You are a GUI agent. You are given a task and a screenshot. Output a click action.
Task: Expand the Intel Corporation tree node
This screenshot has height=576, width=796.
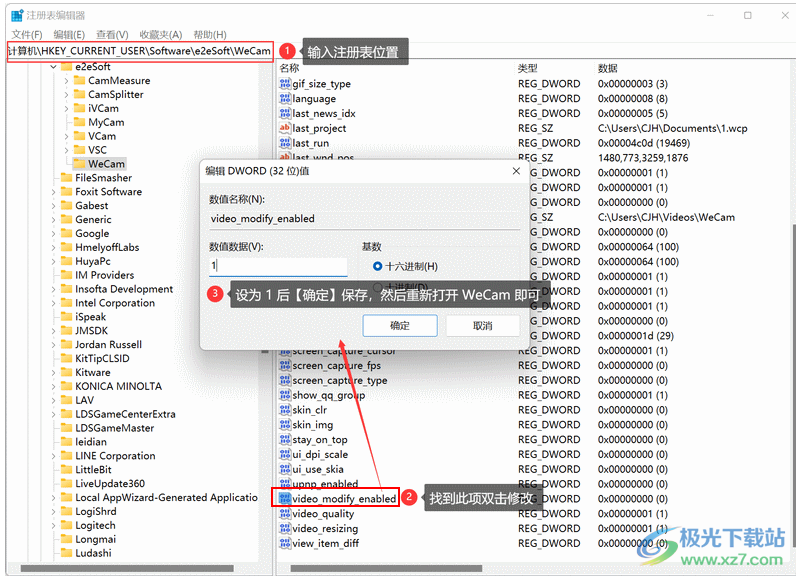point(53,303)
